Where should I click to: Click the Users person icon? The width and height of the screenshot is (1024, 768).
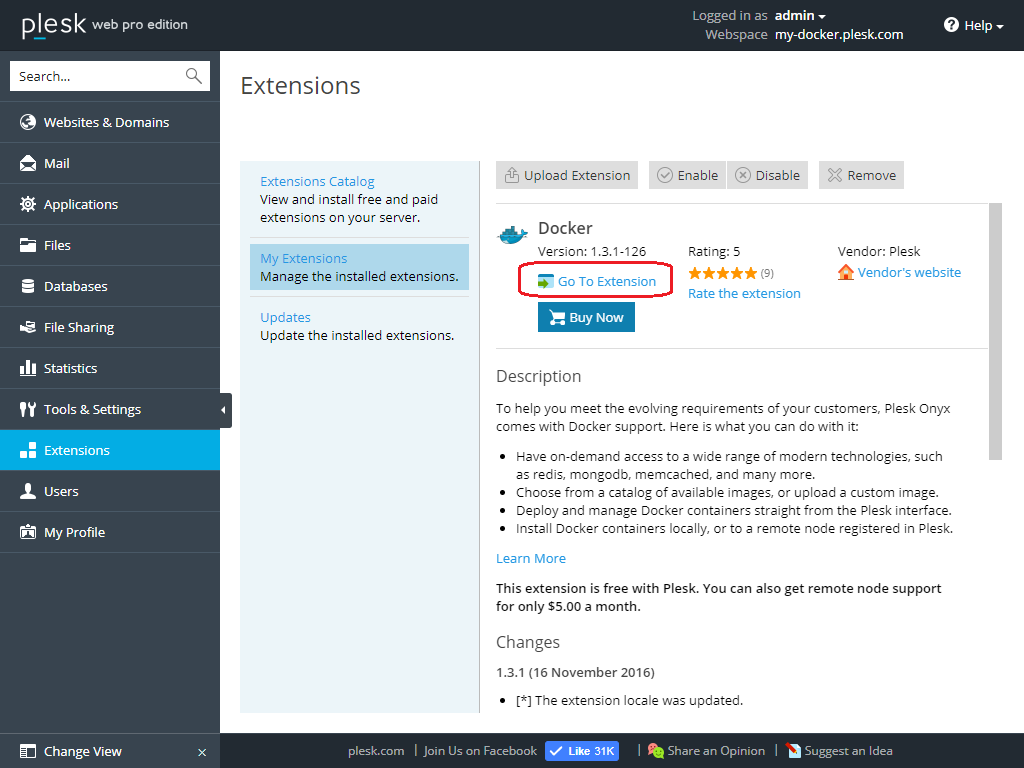[27, 491]
